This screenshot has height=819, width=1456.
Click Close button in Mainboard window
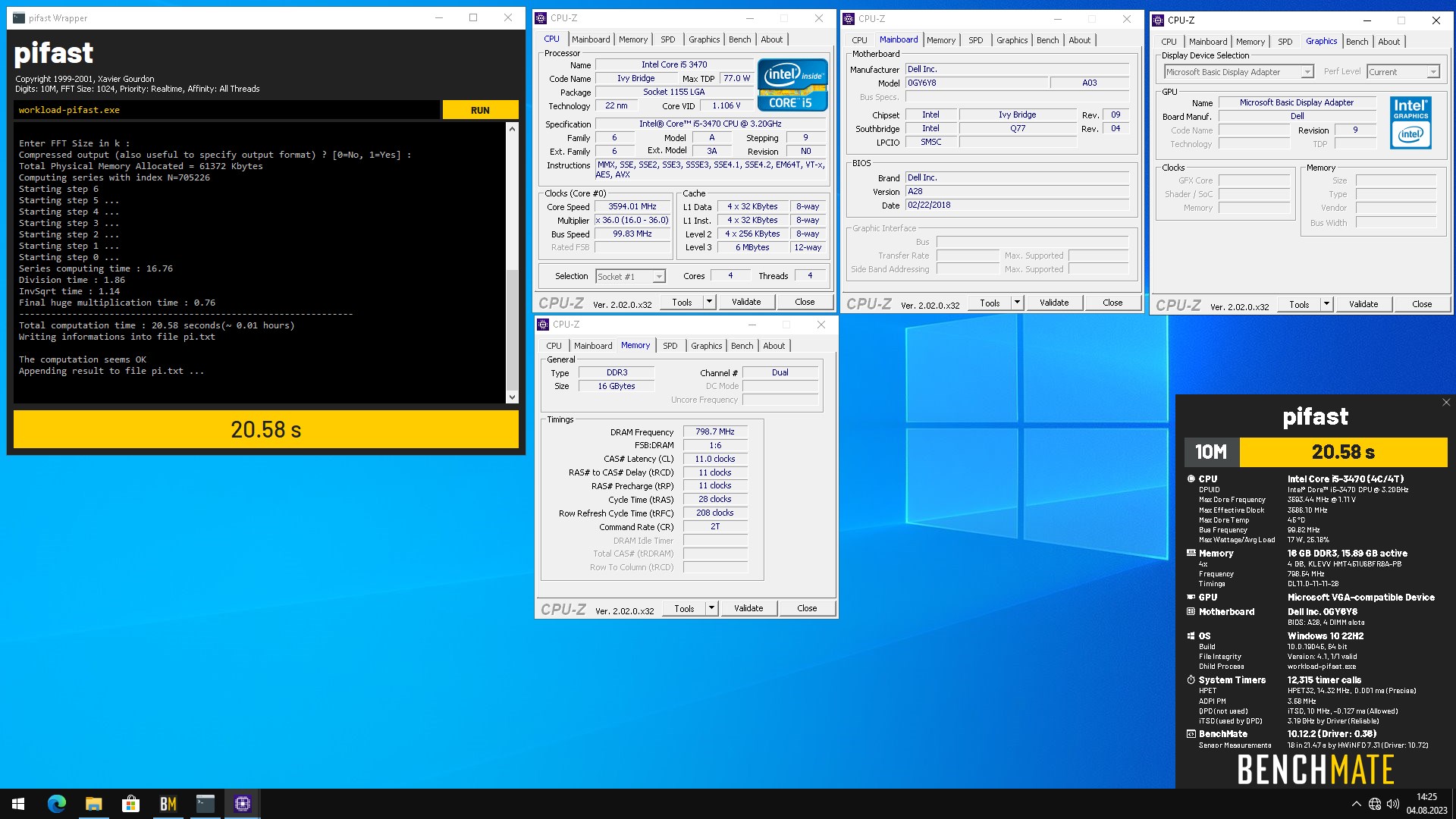click(x=1112, y=303)
